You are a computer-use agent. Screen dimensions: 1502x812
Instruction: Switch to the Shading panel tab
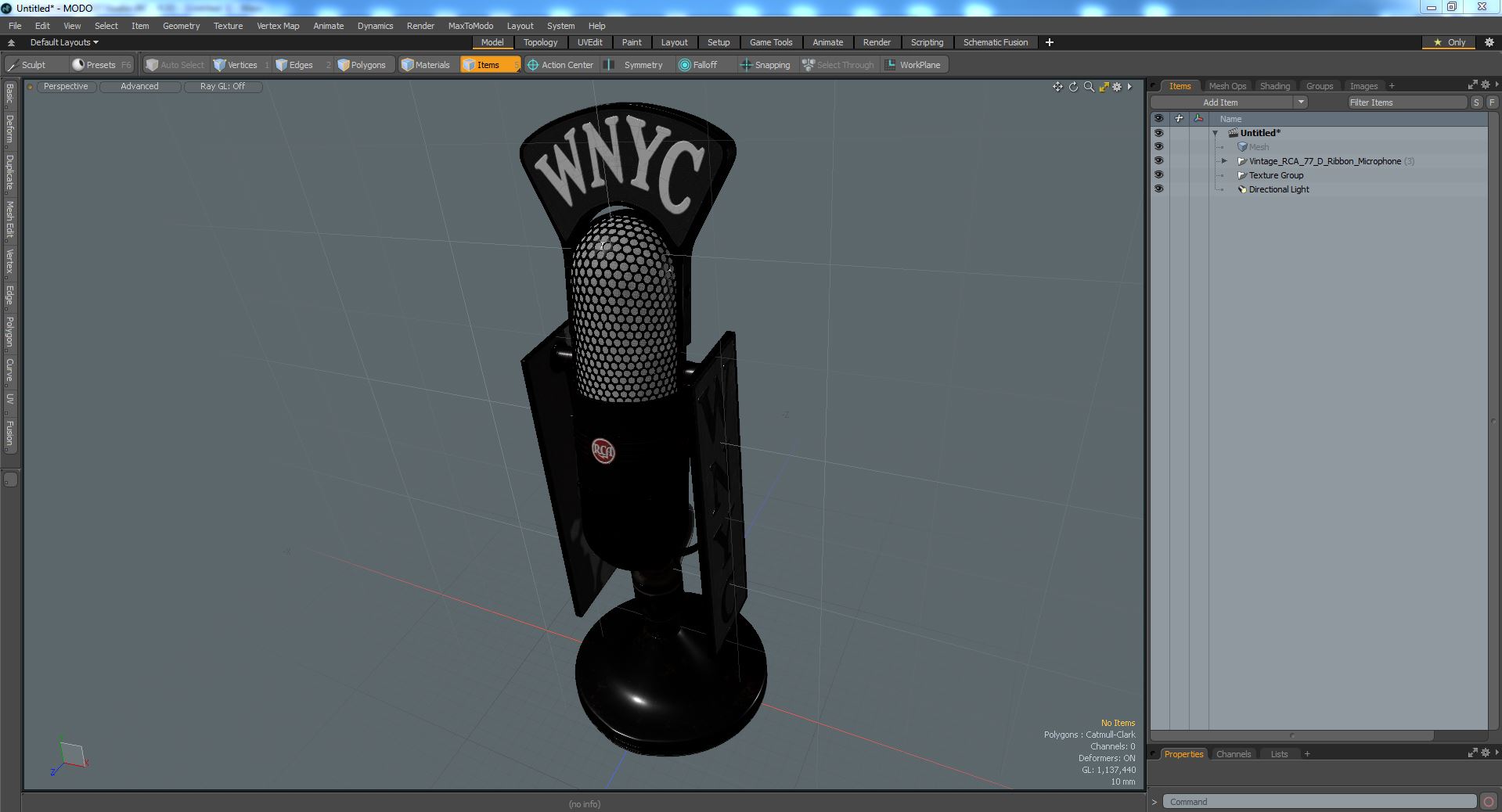1275,86
